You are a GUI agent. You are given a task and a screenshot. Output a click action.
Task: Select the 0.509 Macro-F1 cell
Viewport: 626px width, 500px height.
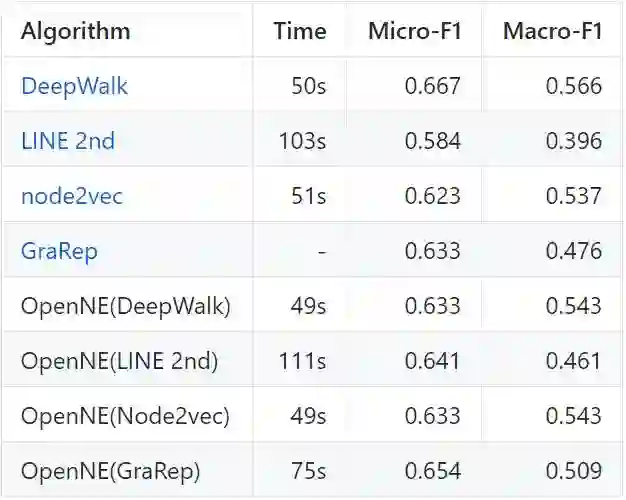[x=574, y=471]
